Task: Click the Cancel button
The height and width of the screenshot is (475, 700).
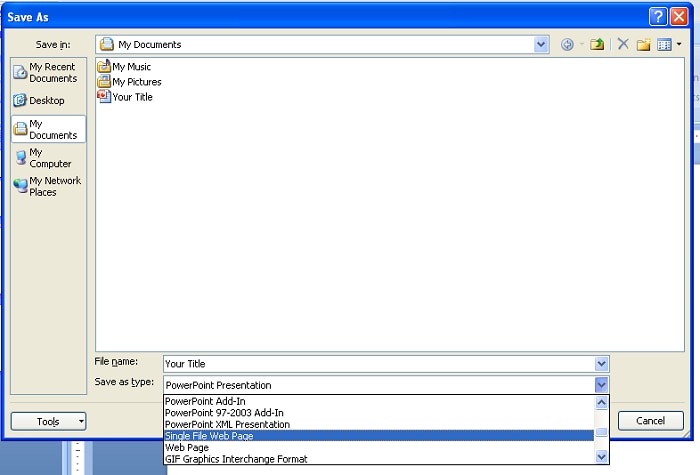Action: pyautogui.click(x=650, y=421)
